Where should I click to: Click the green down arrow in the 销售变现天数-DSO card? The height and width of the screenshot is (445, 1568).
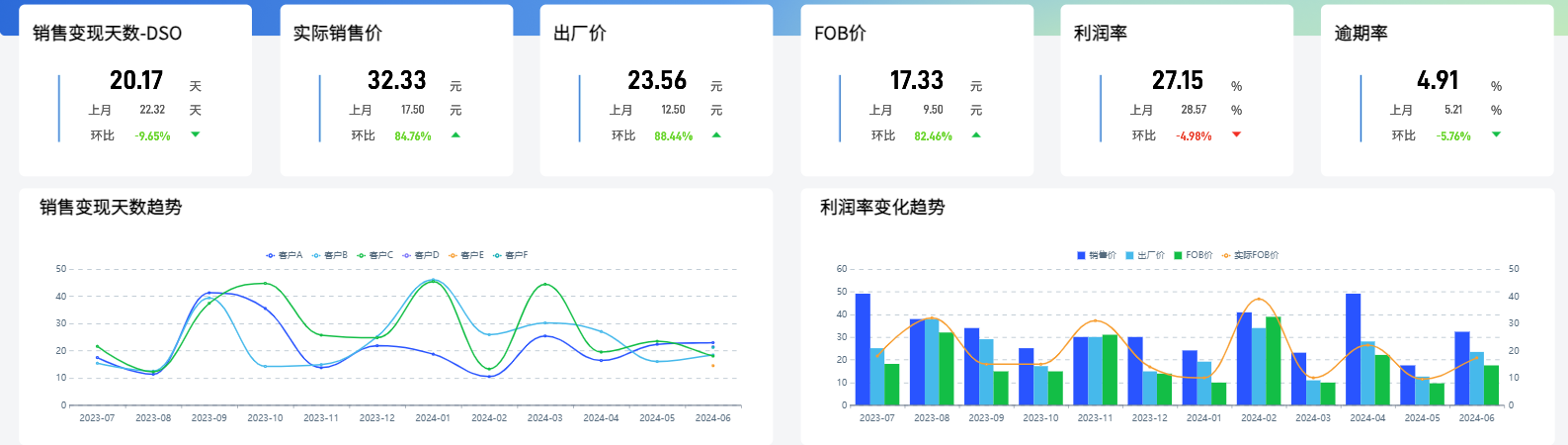tap(196, 134)
